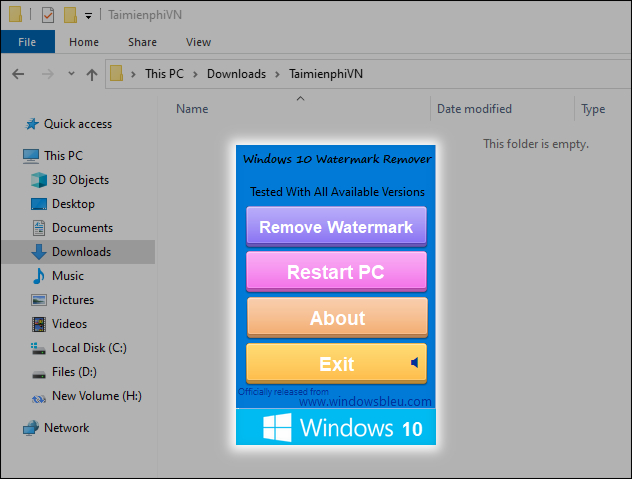Open the About button in Watermark Remover
Viewport: 632px width, 479px height.
point(337,318)
